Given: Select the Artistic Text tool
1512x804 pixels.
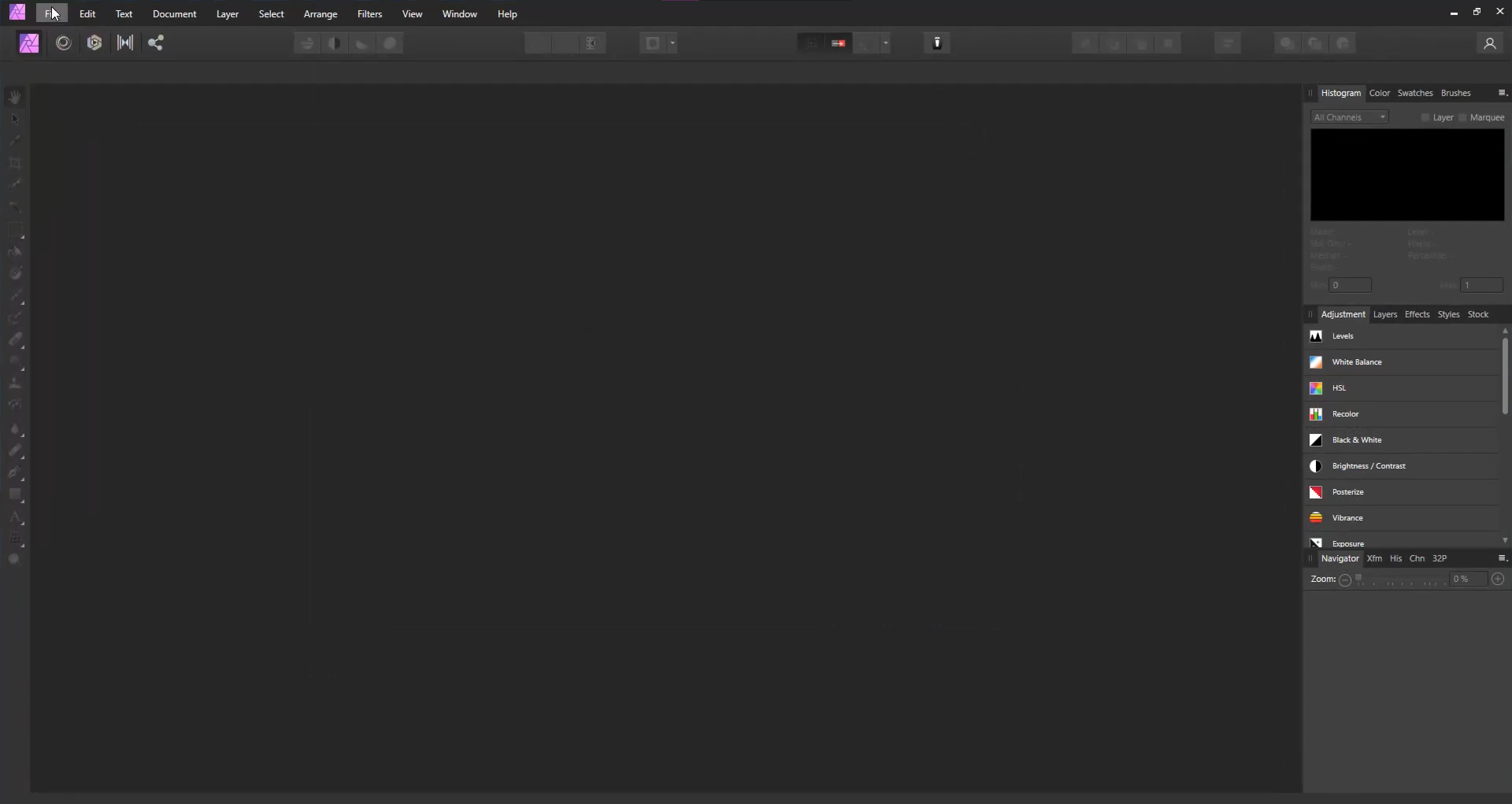Looking at the screenshot, I should pyautogui.click(x=15, y=517).
